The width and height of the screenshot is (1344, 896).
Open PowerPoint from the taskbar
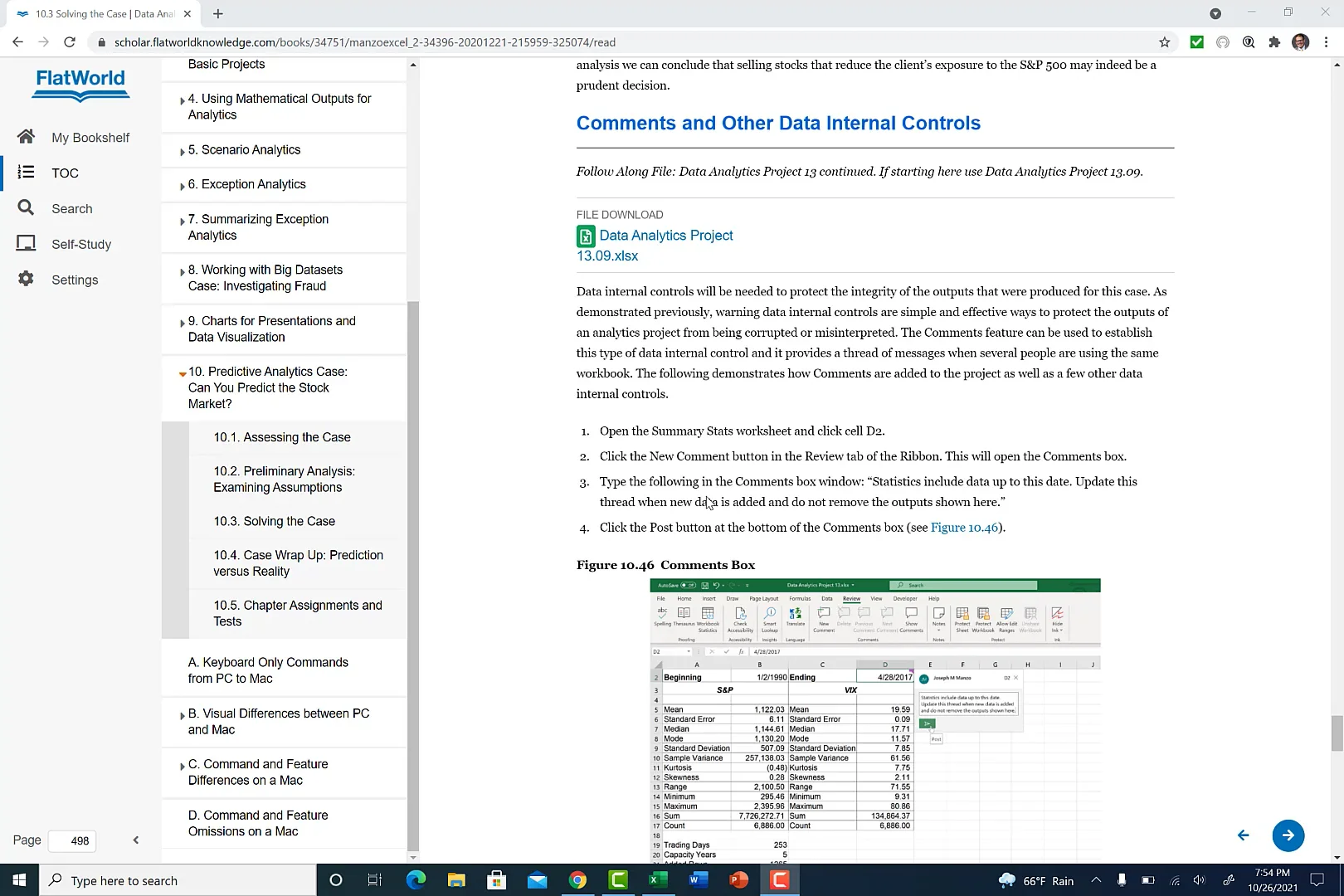click(738, 880)
